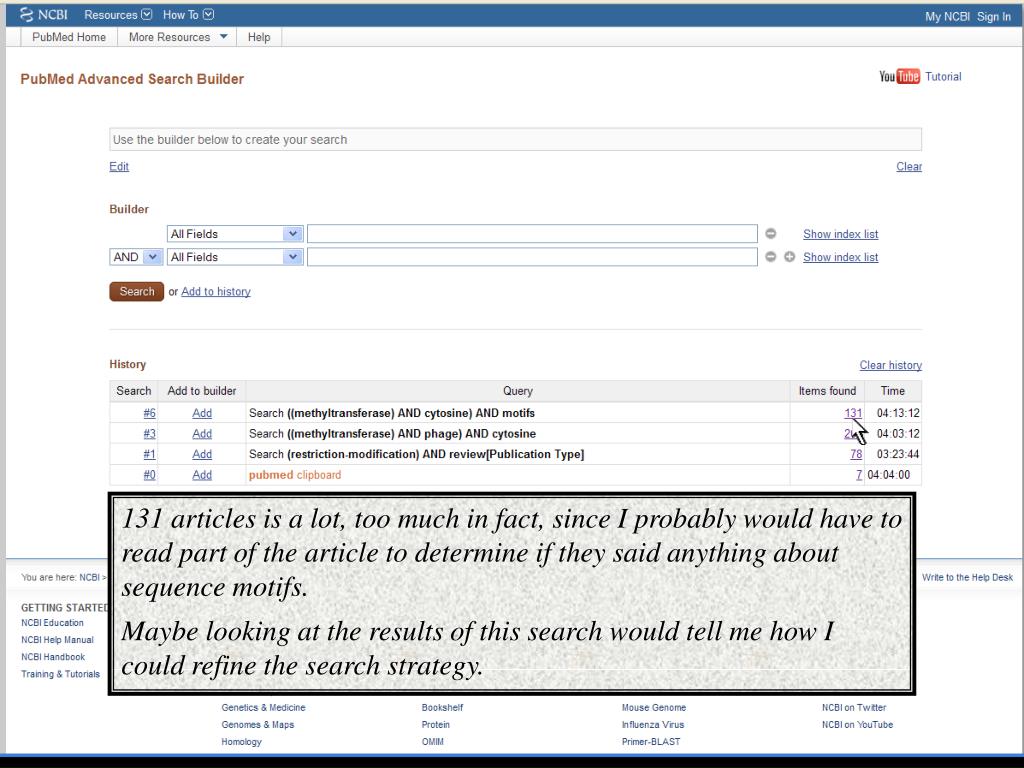Click the Time column header
This screenshot has width=1024, height=768.
(892, 391)
